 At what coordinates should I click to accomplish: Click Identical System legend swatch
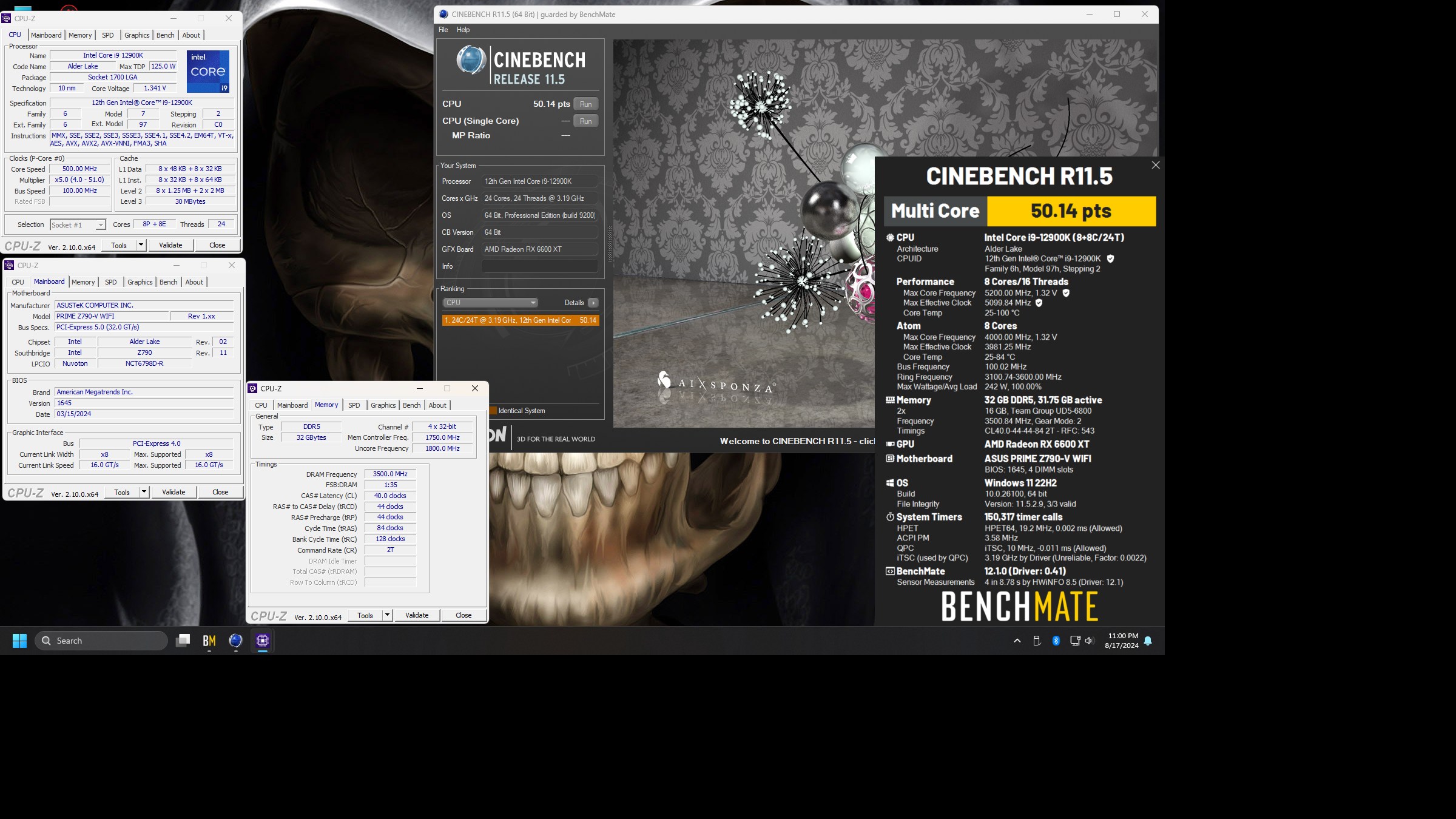(493, 411)
